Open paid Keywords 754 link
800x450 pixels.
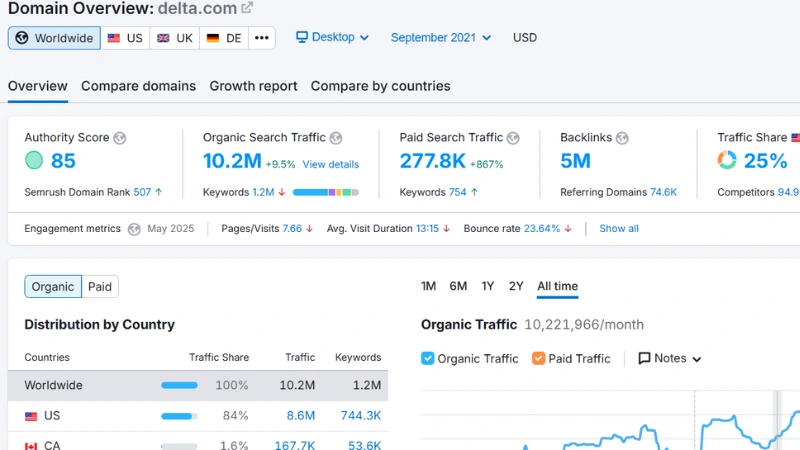pos(458,192)
